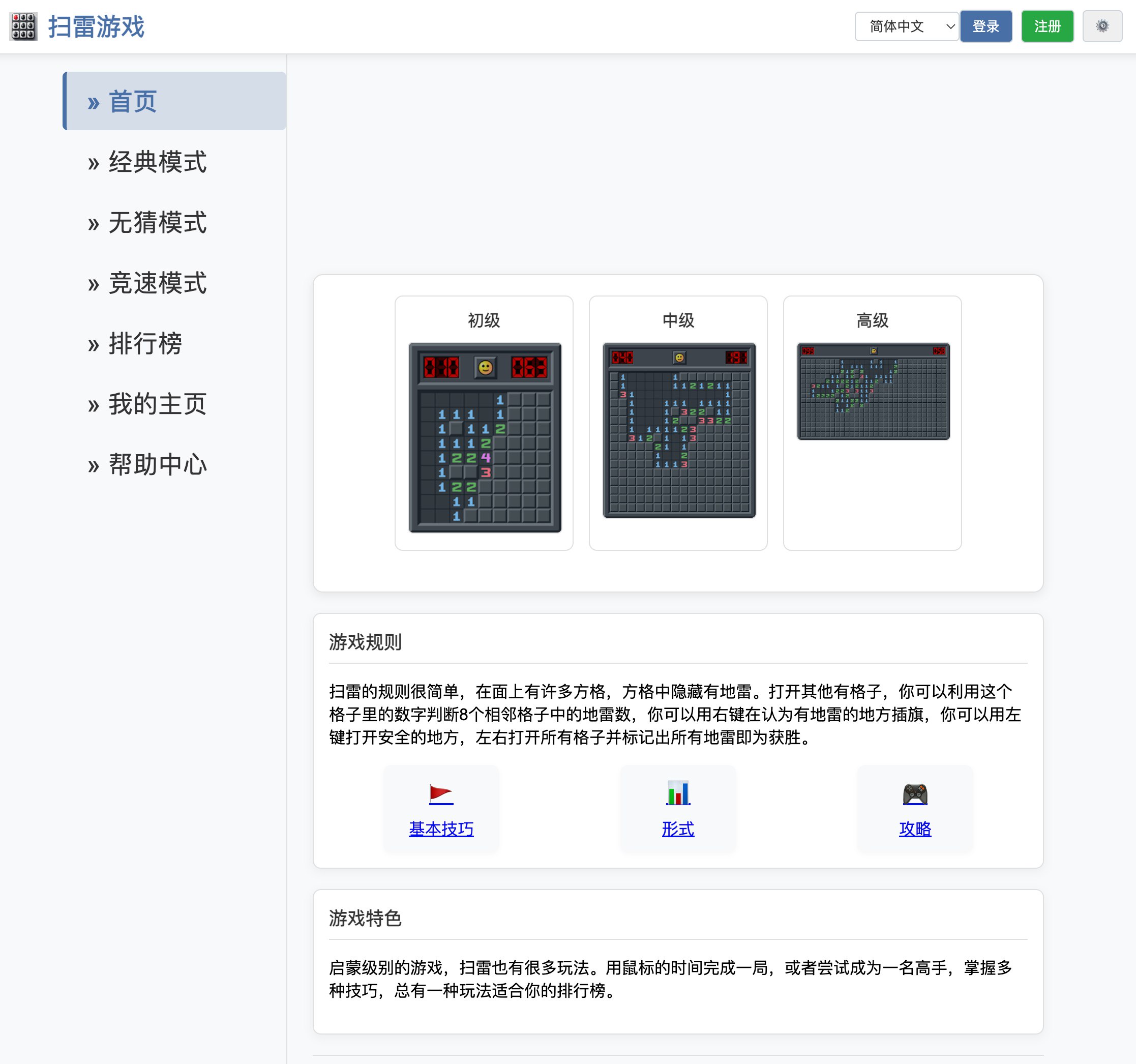The width and height of the screenshot is (1136, 1064).
Task: Click the smiley face on the expert board
Action: tap(873, 351)
